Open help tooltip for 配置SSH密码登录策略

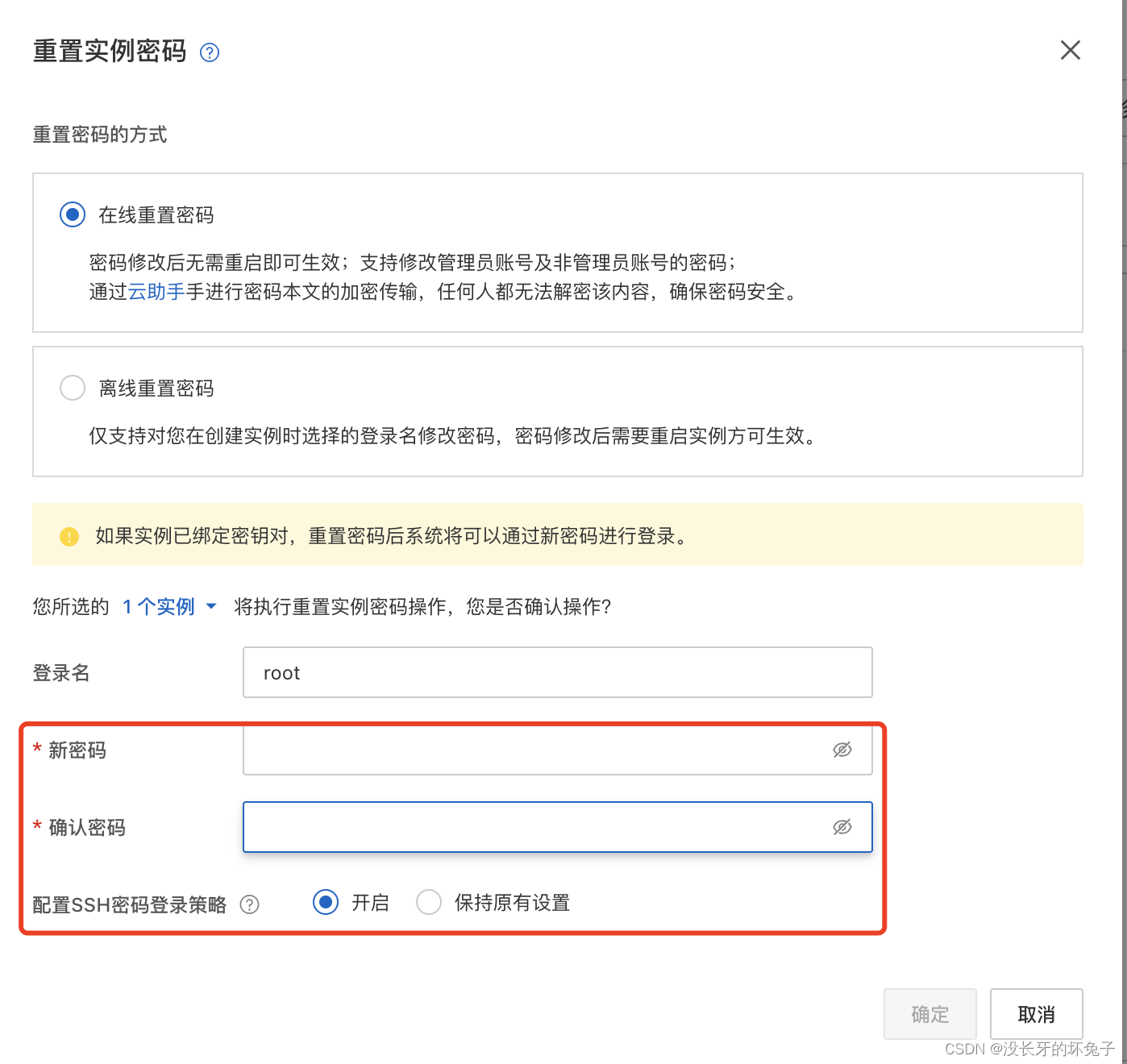[x=250, y=904]
